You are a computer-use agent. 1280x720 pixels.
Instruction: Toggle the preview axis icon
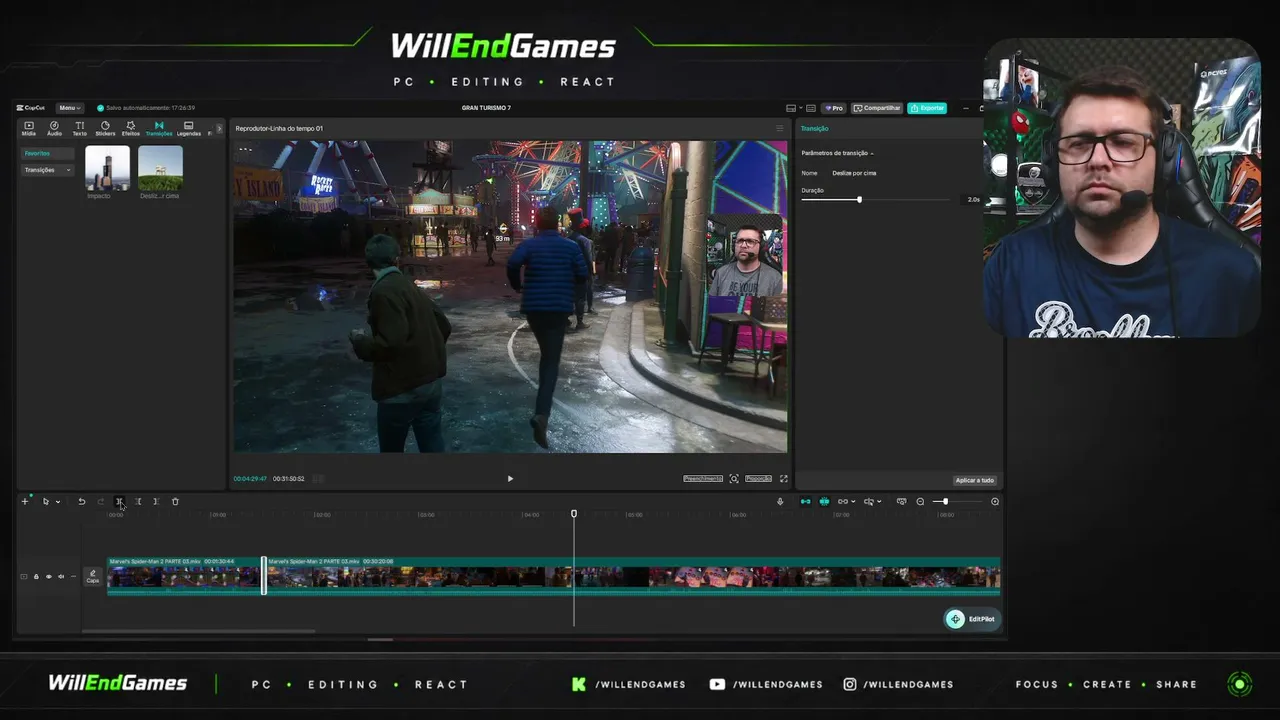tap(868, 501)
